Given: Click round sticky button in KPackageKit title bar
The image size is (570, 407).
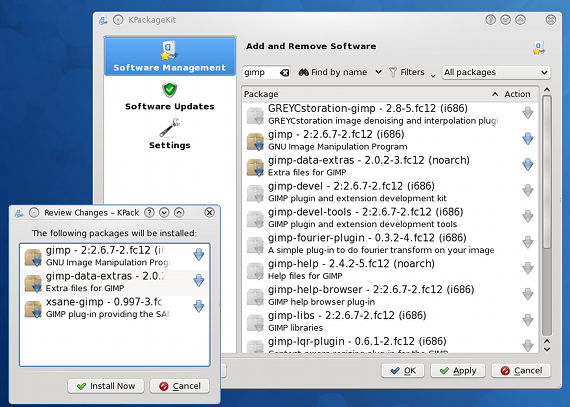Looking at the screenshot, I should [118, 20].
